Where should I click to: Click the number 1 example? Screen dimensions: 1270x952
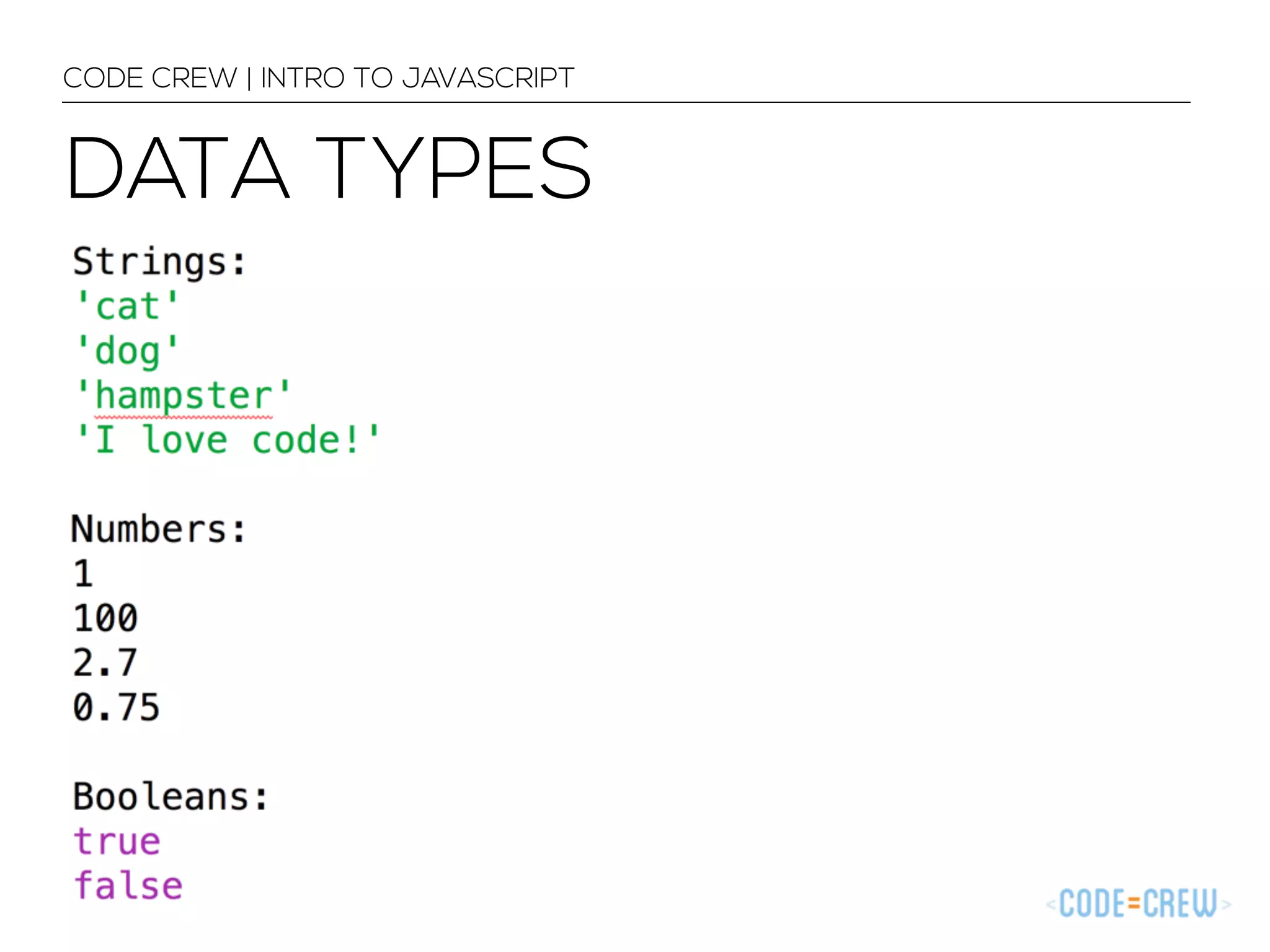83,574
